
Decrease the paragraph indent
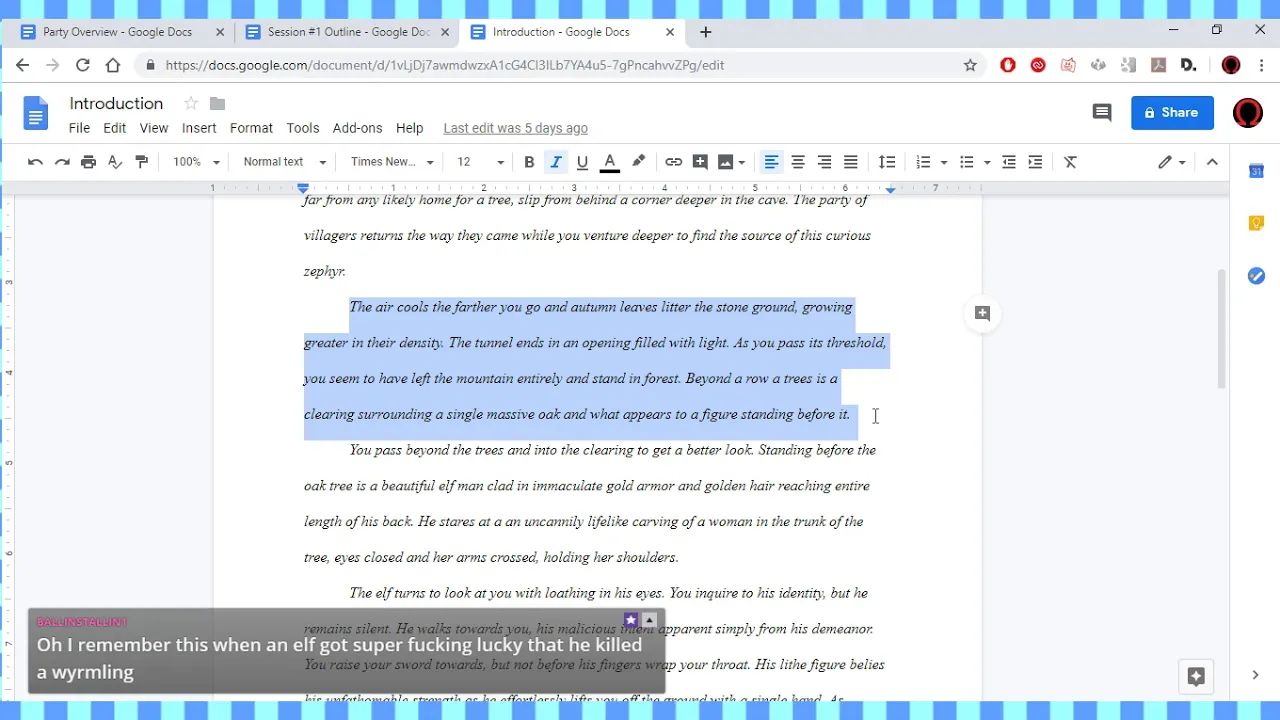(x=1009, y=162)
